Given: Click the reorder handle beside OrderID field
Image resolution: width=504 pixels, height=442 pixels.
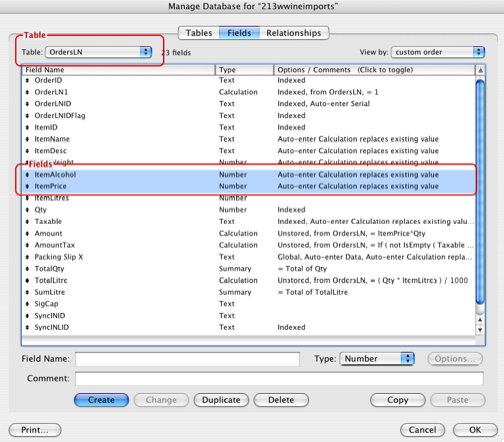Looking at the screenshot, I should tap(27, 80).
